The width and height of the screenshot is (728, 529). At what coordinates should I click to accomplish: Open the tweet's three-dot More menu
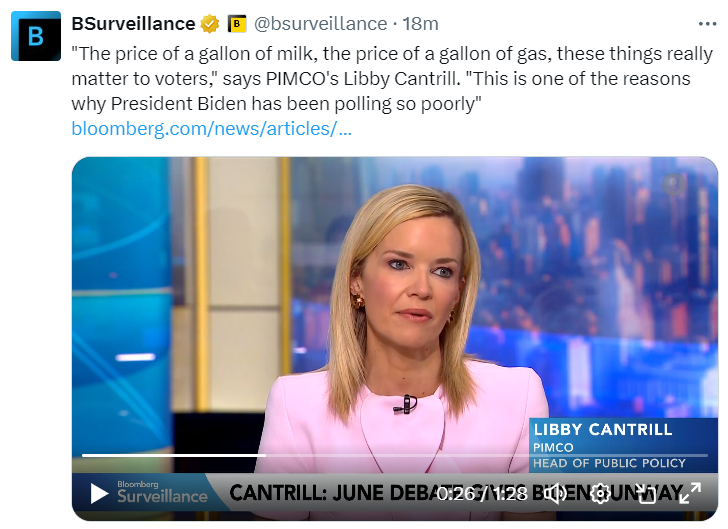[706, 23]
